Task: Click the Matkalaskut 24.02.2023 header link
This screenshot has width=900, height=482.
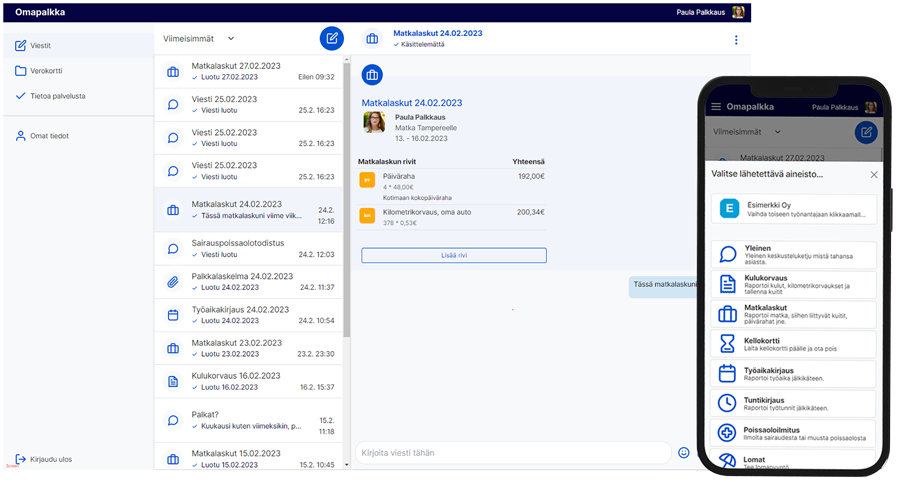Action: pos(437,33)
